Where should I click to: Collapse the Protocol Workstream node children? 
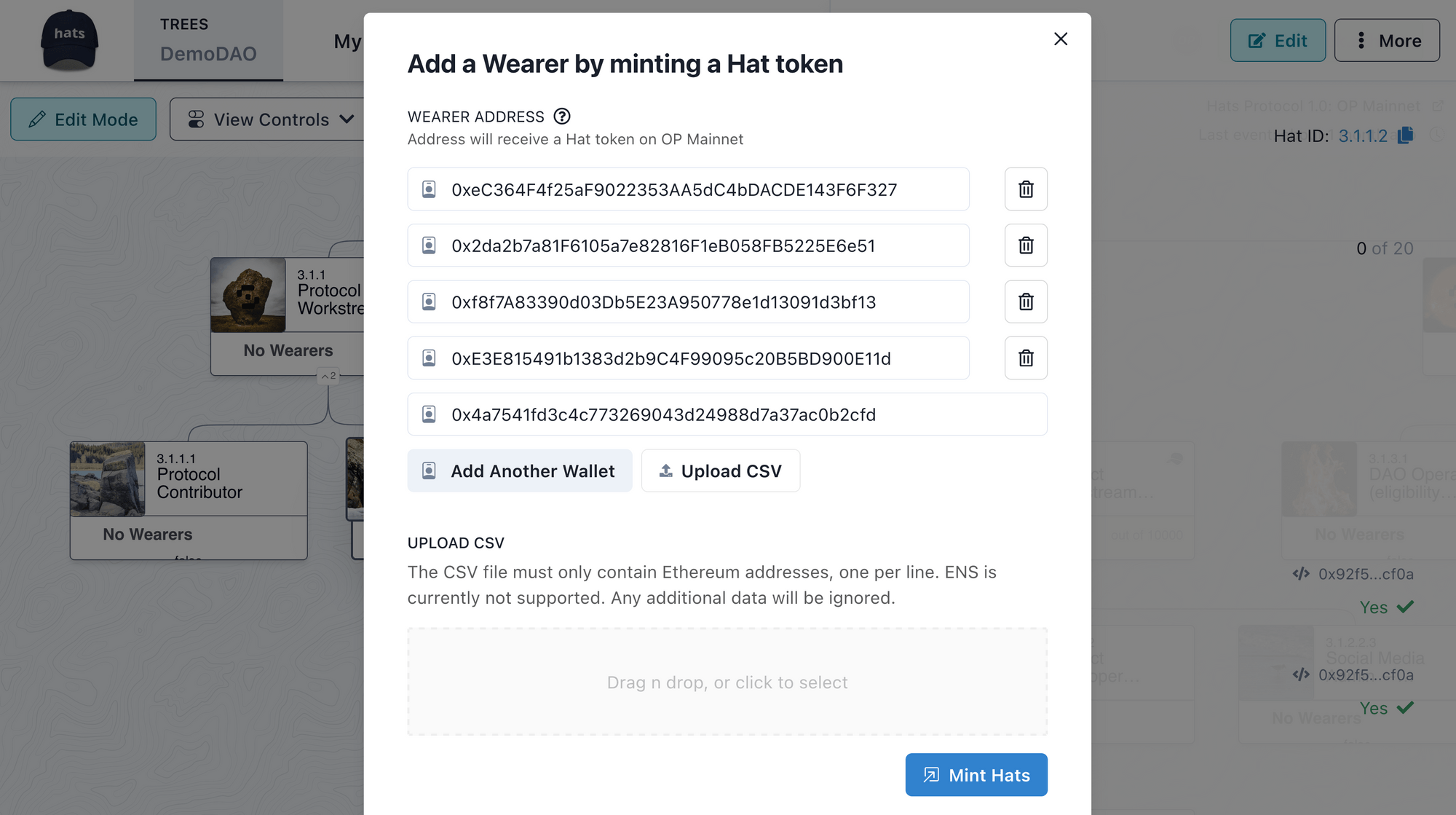coord(327,377)
